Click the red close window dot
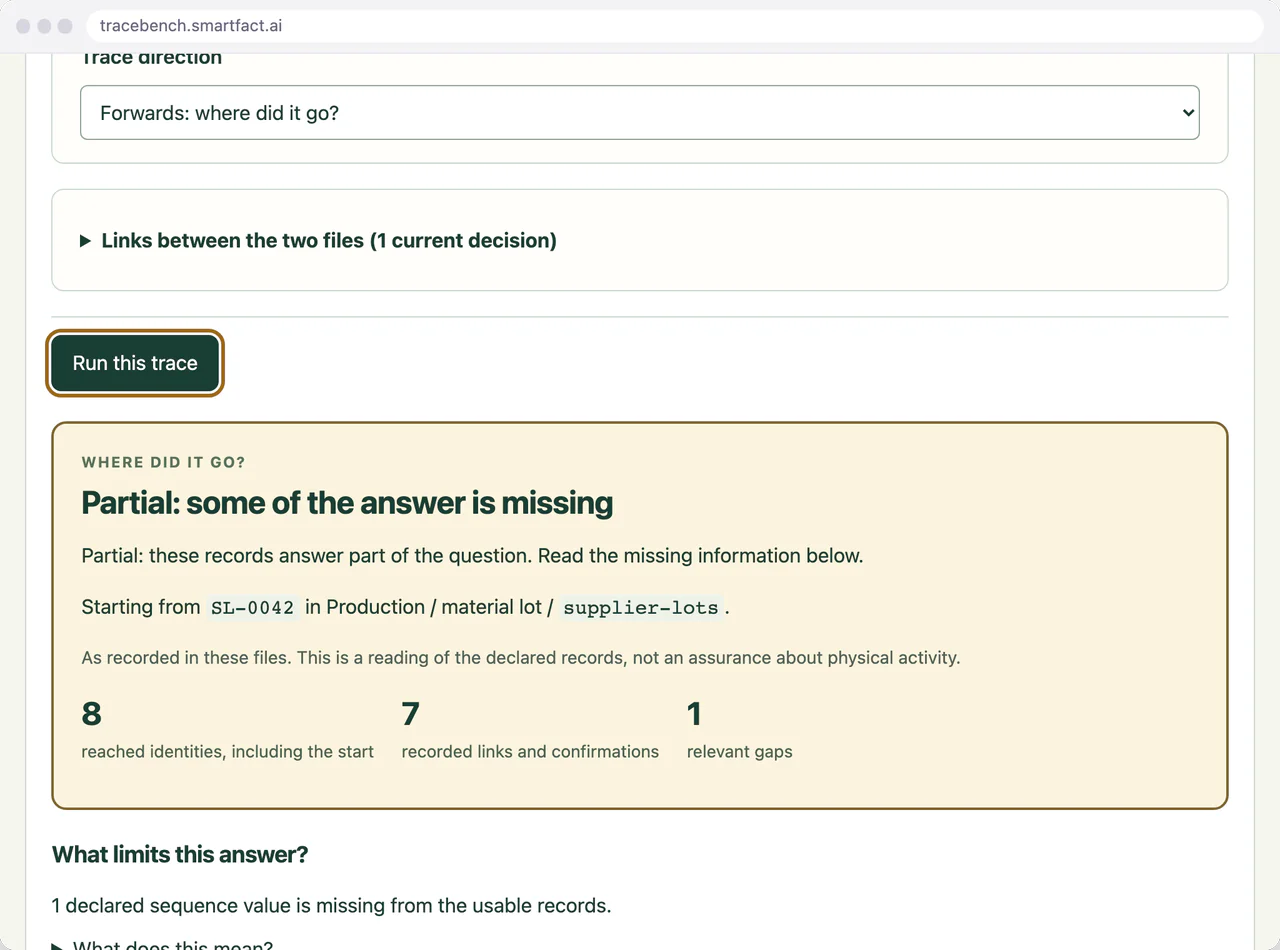 pyautogui.click(x=23, y=26)
